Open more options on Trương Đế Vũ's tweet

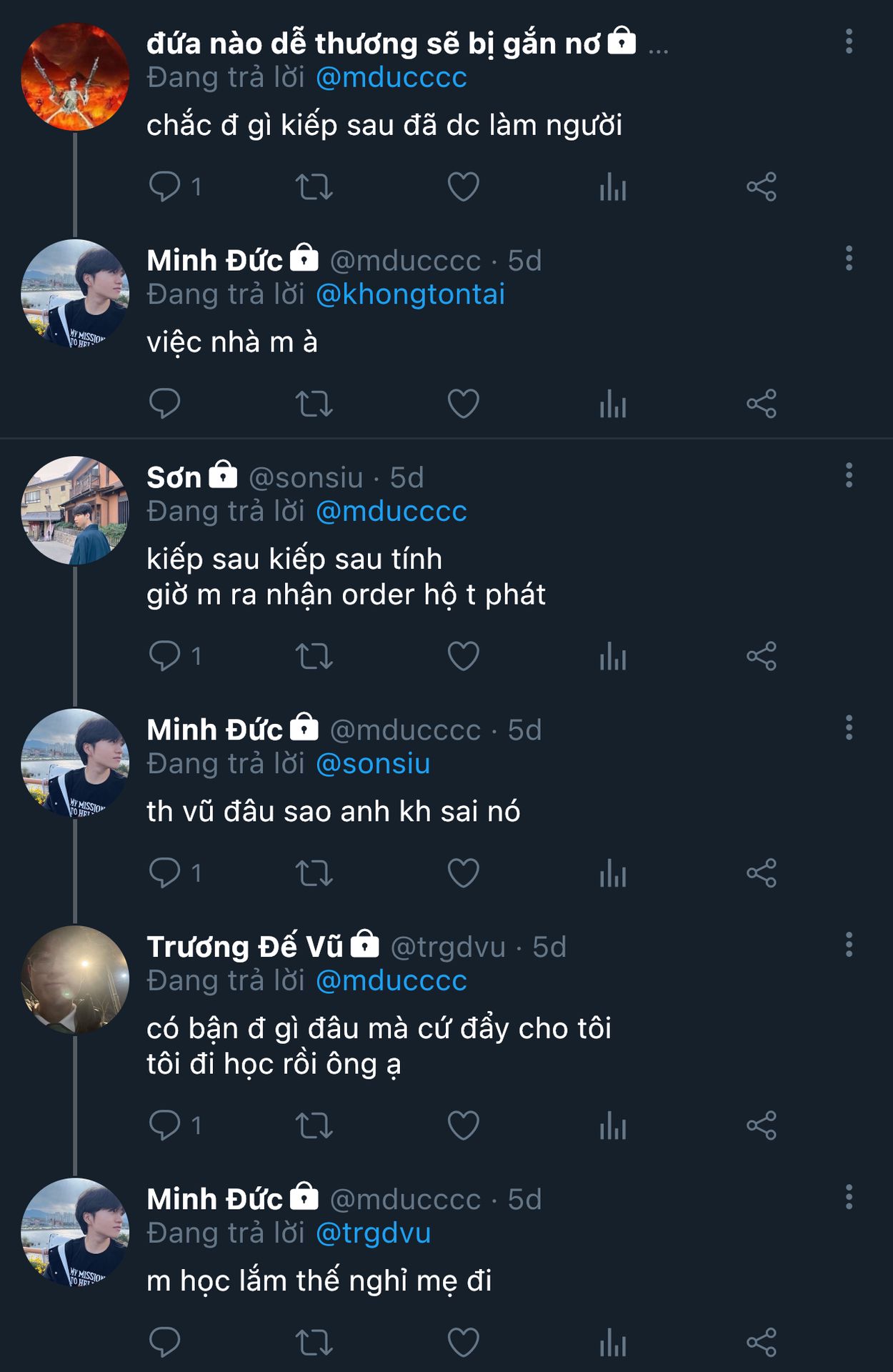pos(849,945)
